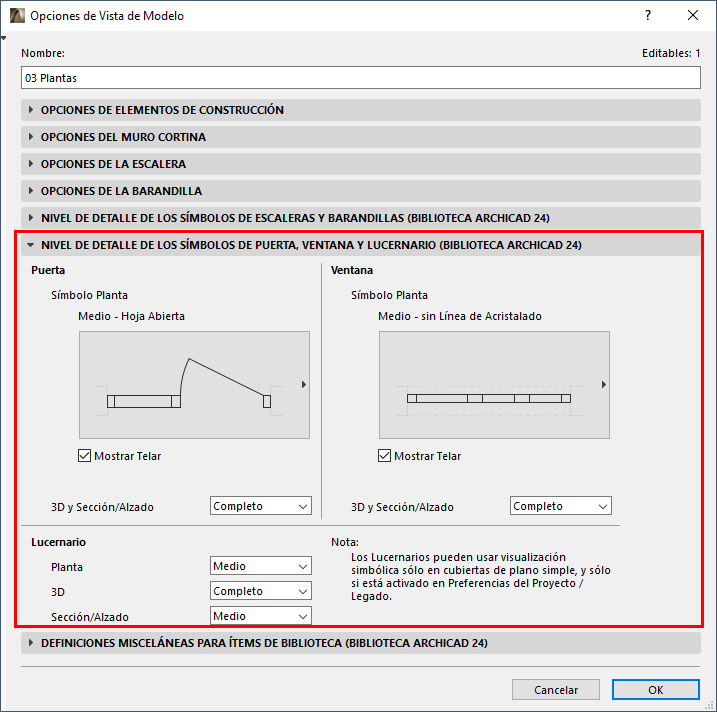The height and width of the screenshot is (712, 717).
Task: Collapse Puerta, Ventana y Lucernario detail section
Action: click(x=360, y=245)
